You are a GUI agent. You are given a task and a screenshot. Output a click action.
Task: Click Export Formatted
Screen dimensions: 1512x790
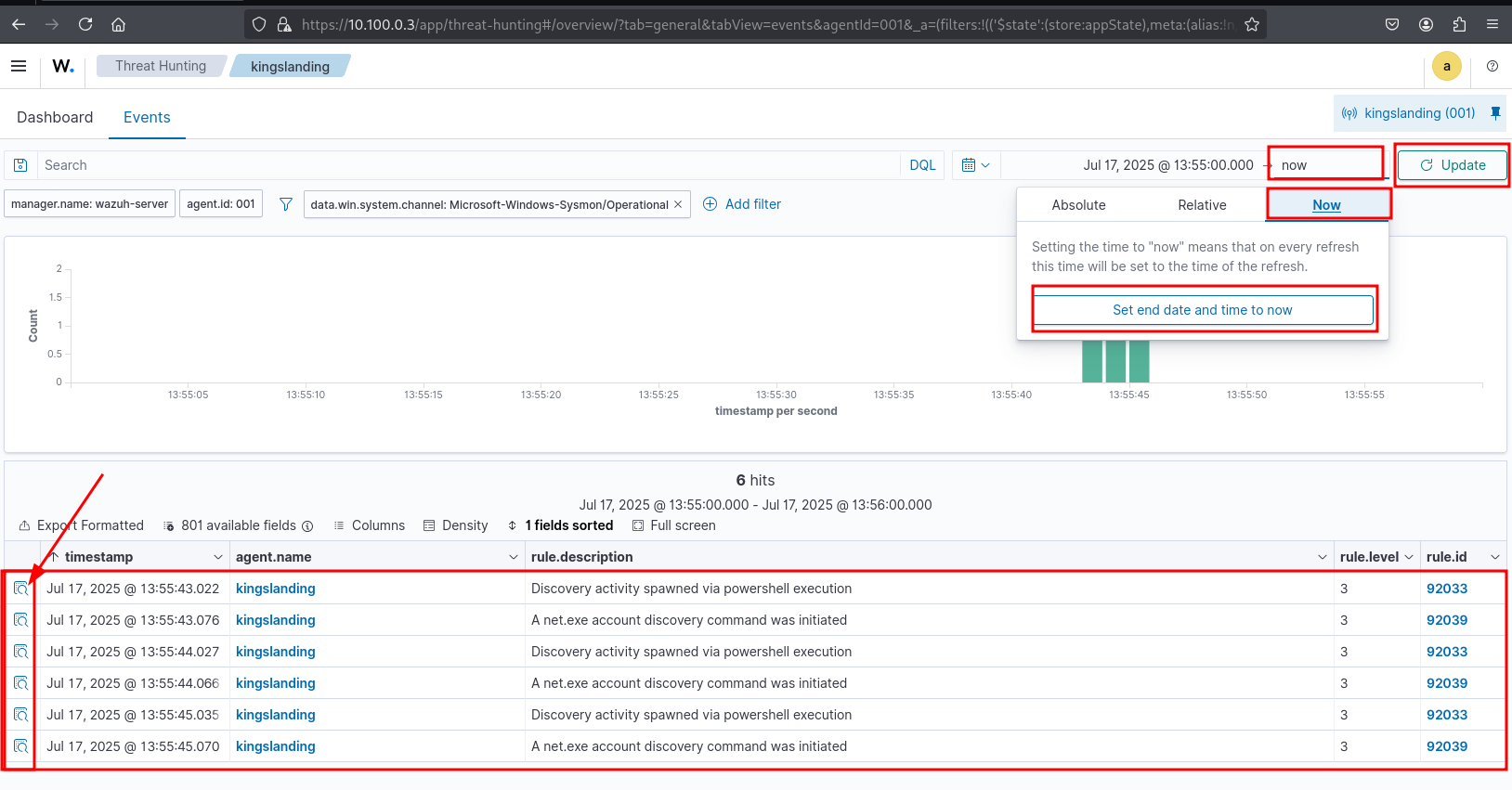81,525
